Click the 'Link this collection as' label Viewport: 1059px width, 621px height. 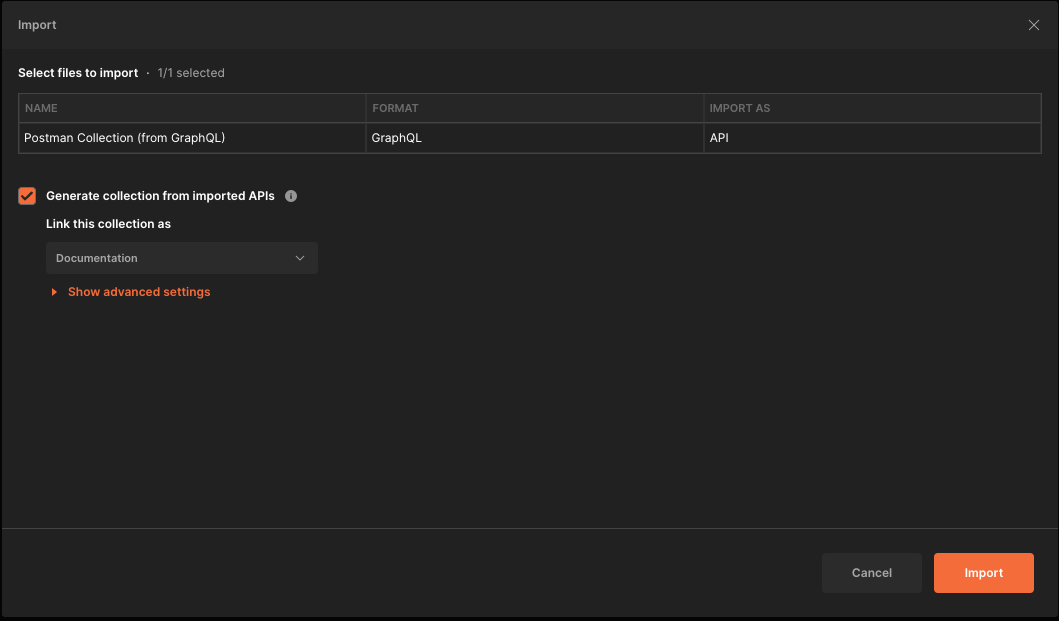pos(108,224)
